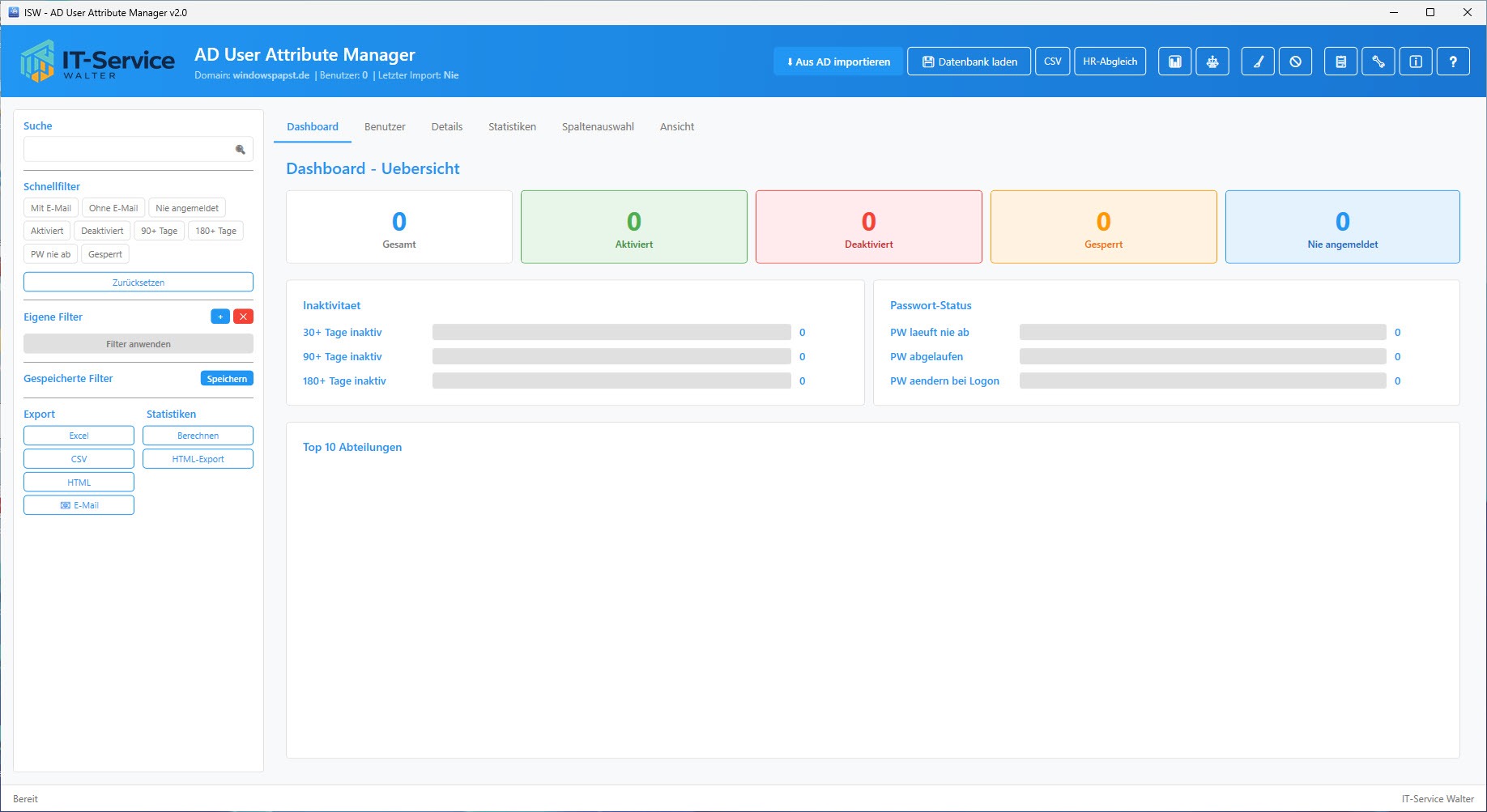The width and height of the screenshot is (1487, 812).
Task: Switch to the Benutzer tab
Action: tap(385, 127)
